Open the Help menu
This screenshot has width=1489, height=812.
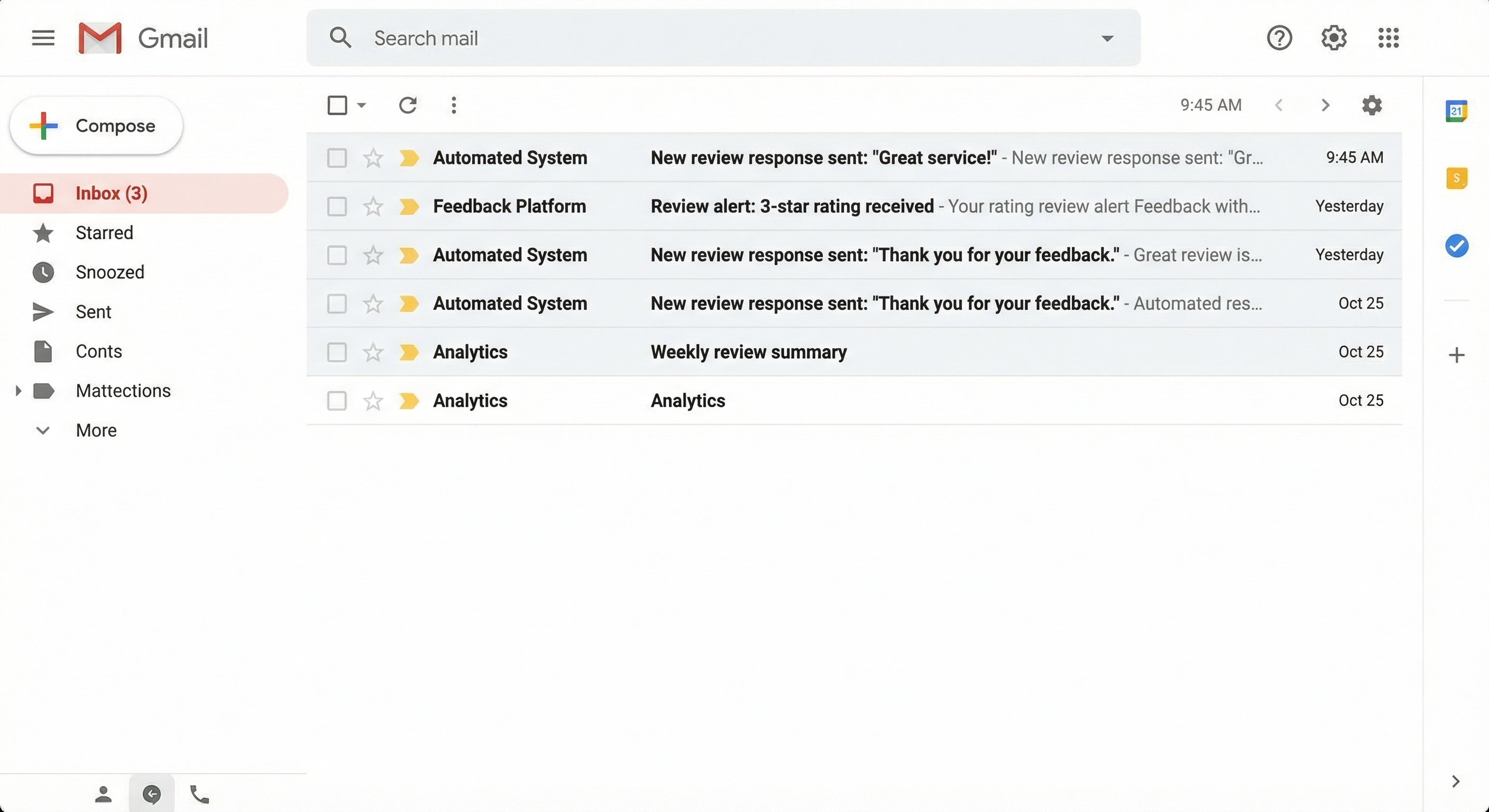point(1279,38)
